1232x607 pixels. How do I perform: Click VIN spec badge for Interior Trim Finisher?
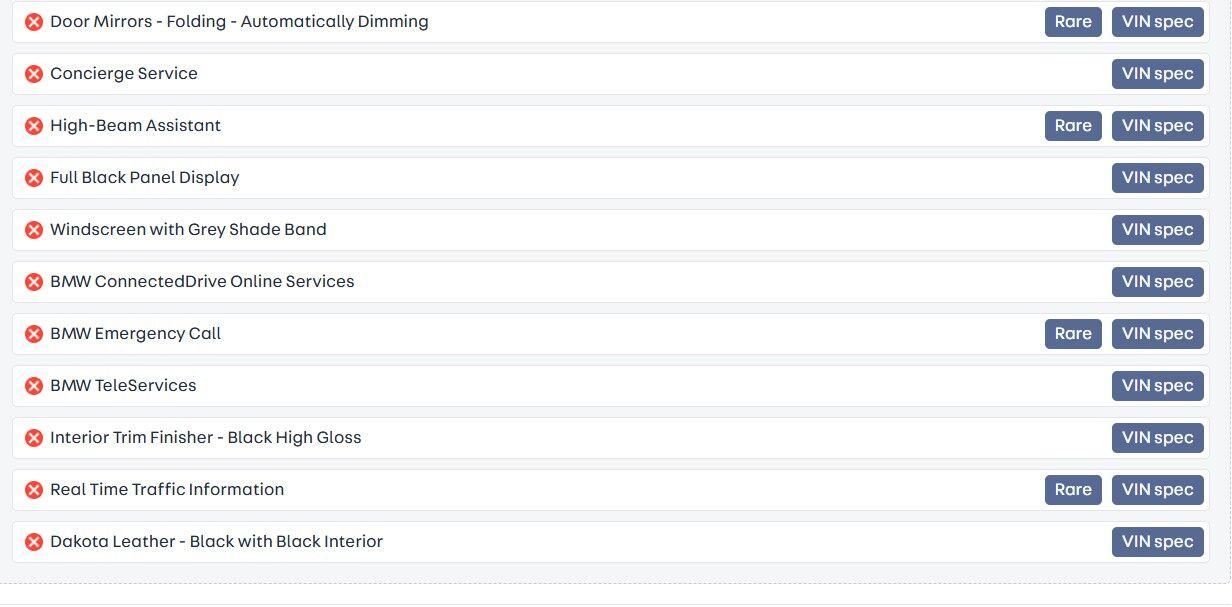(1157, 438)
